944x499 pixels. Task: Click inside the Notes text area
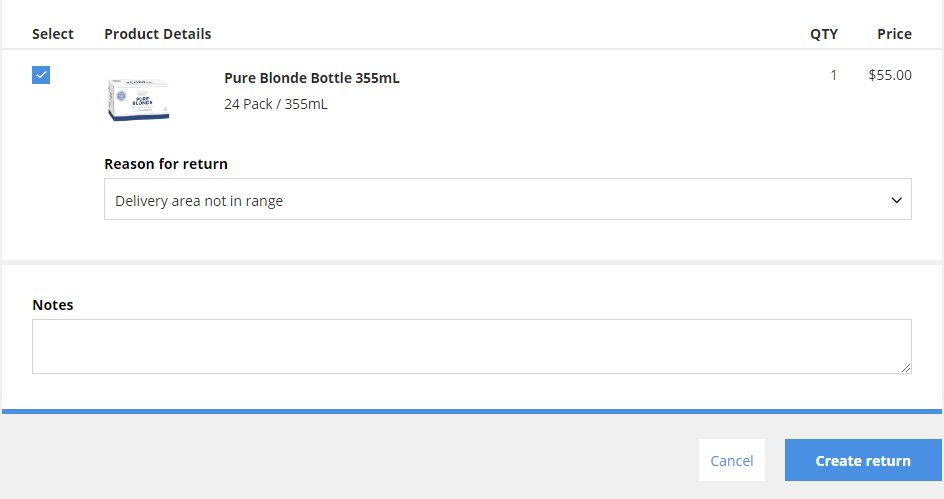click(x=471, y=347)
